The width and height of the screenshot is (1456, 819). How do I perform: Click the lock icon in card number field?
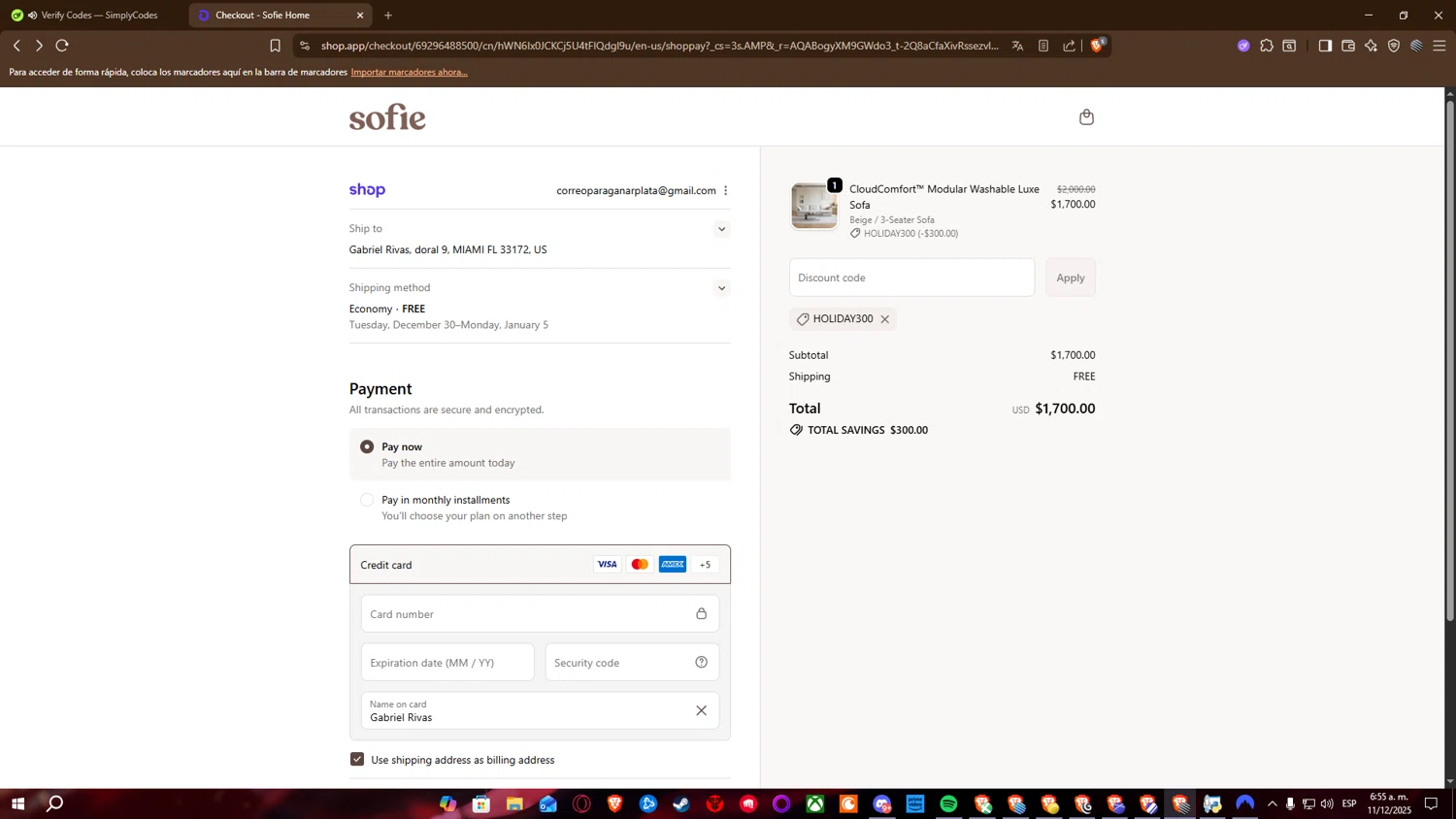tap(701, 613)
